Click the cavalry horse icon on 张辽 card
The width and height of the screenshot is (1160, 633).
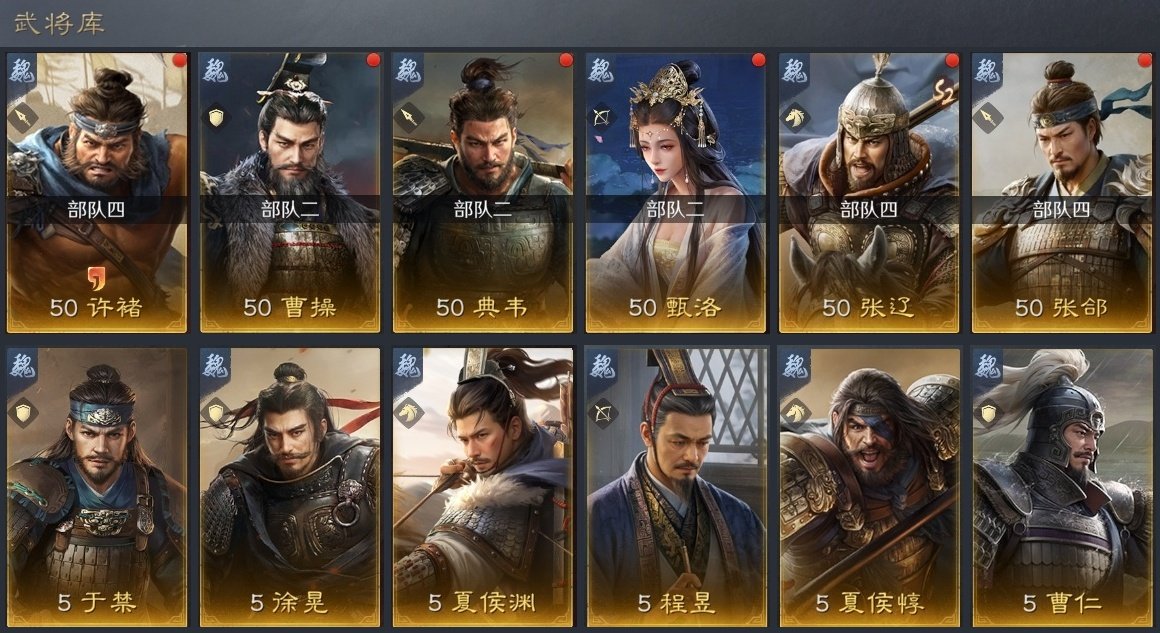tap(795, 117)
